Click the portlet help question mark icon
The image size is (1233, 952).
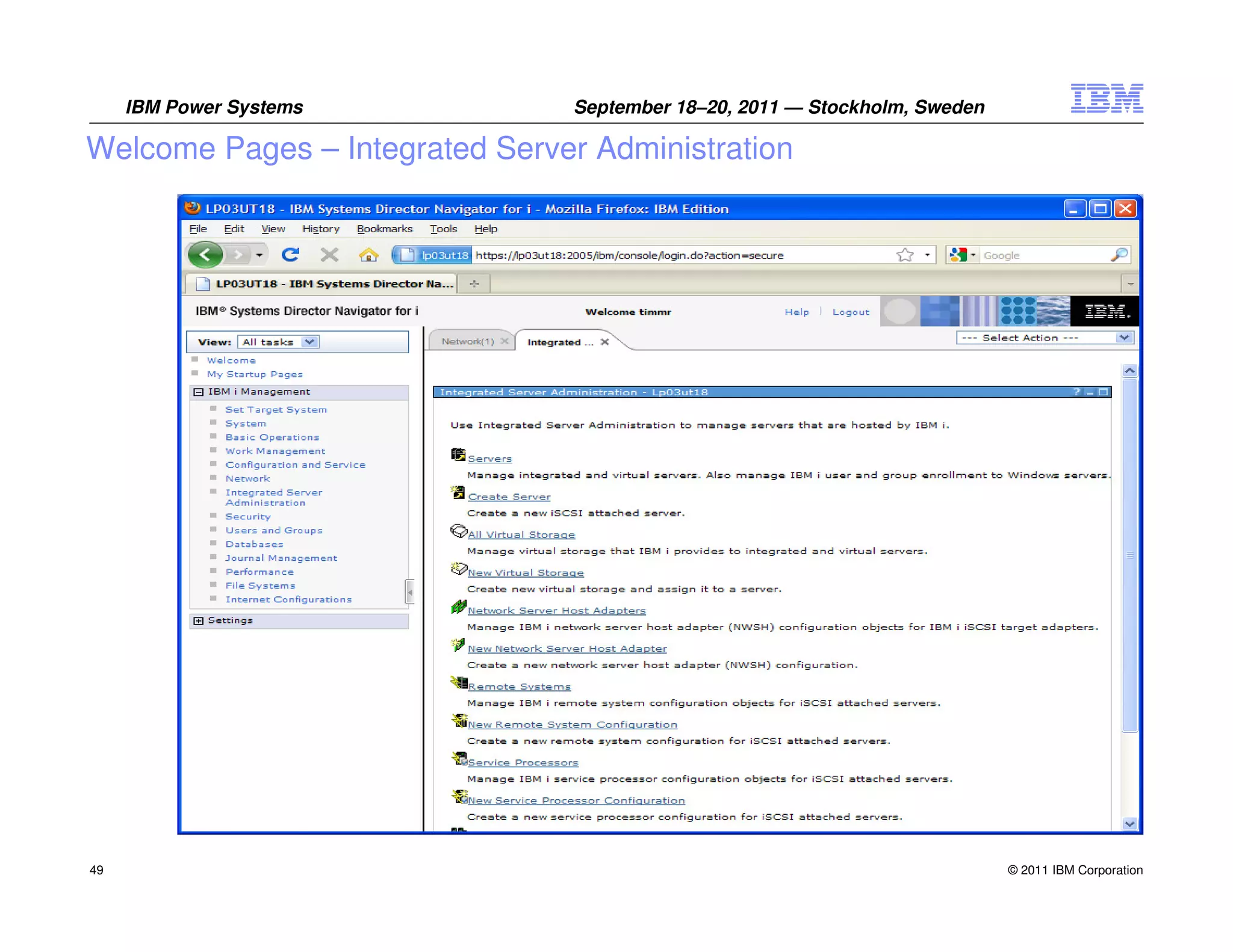(x=1076, y=392)
